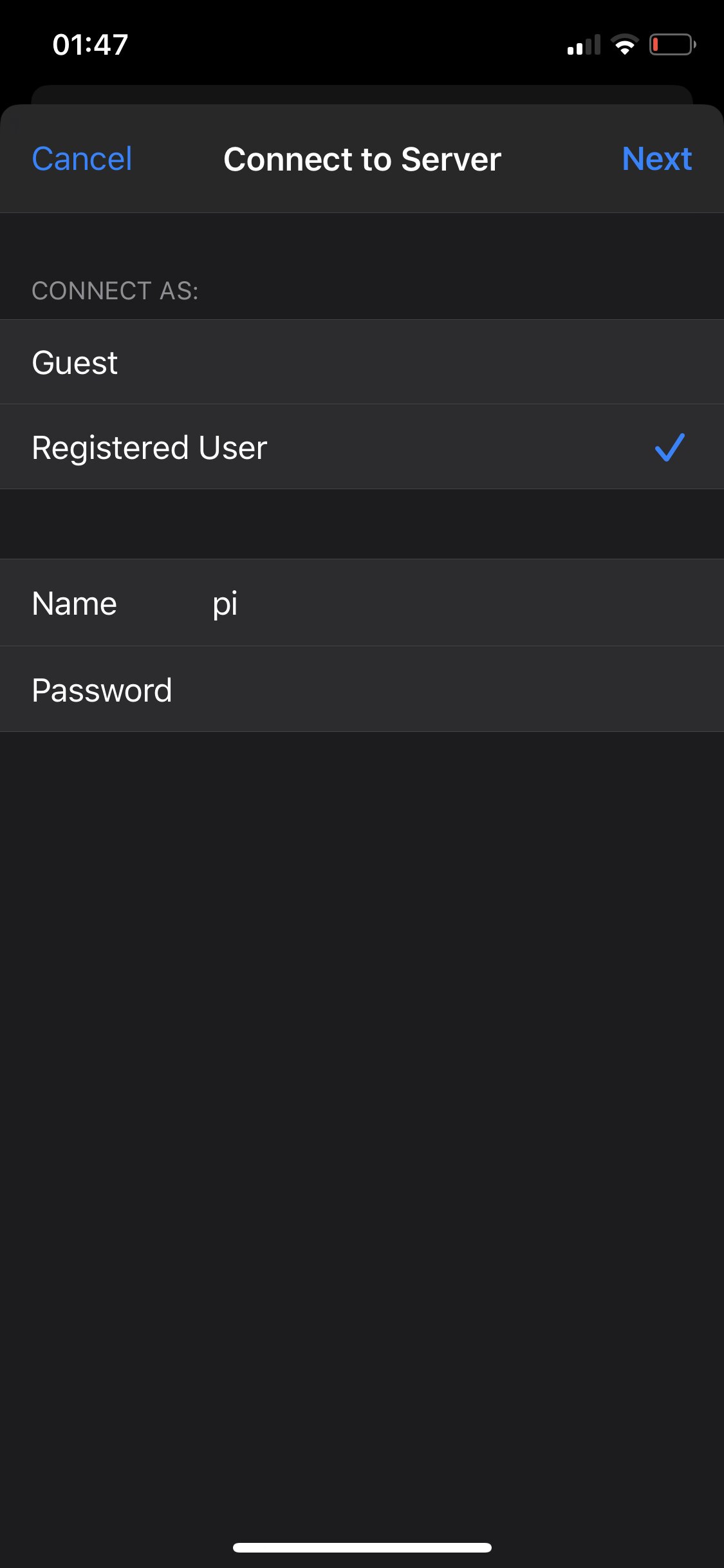
Task: Tap the home indicator bar
Action: (362, 1547)
